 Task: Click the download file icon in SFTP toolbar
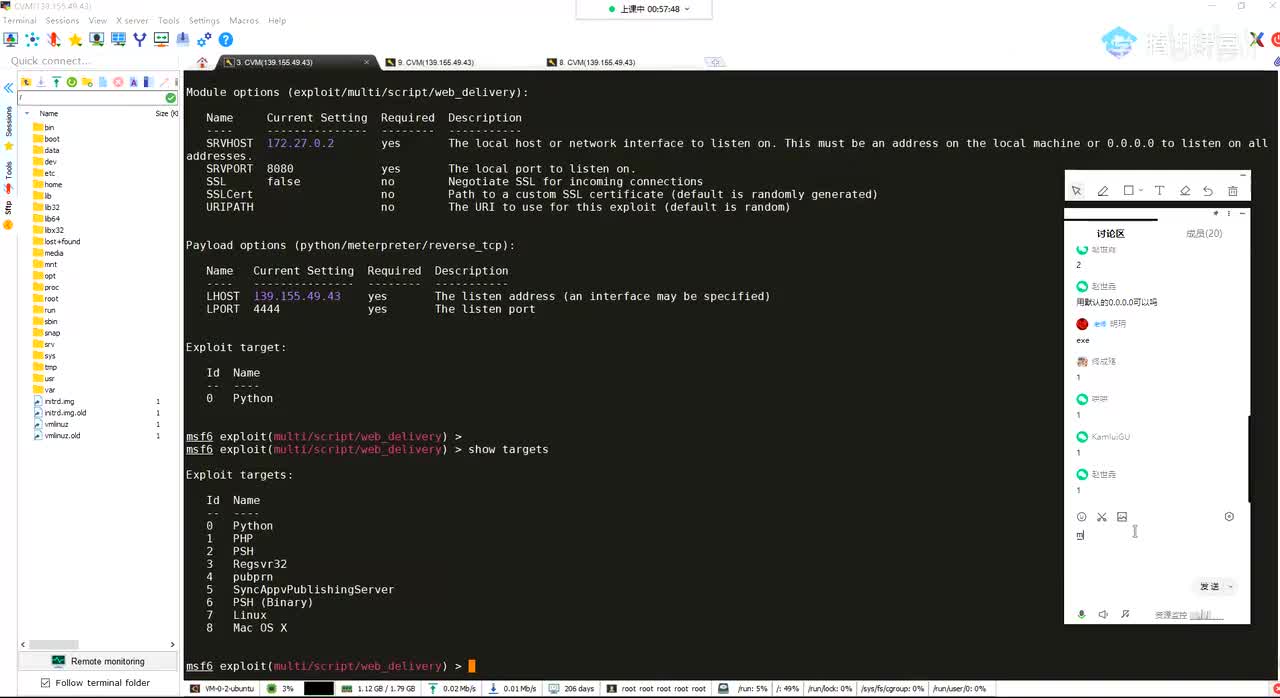41,82
